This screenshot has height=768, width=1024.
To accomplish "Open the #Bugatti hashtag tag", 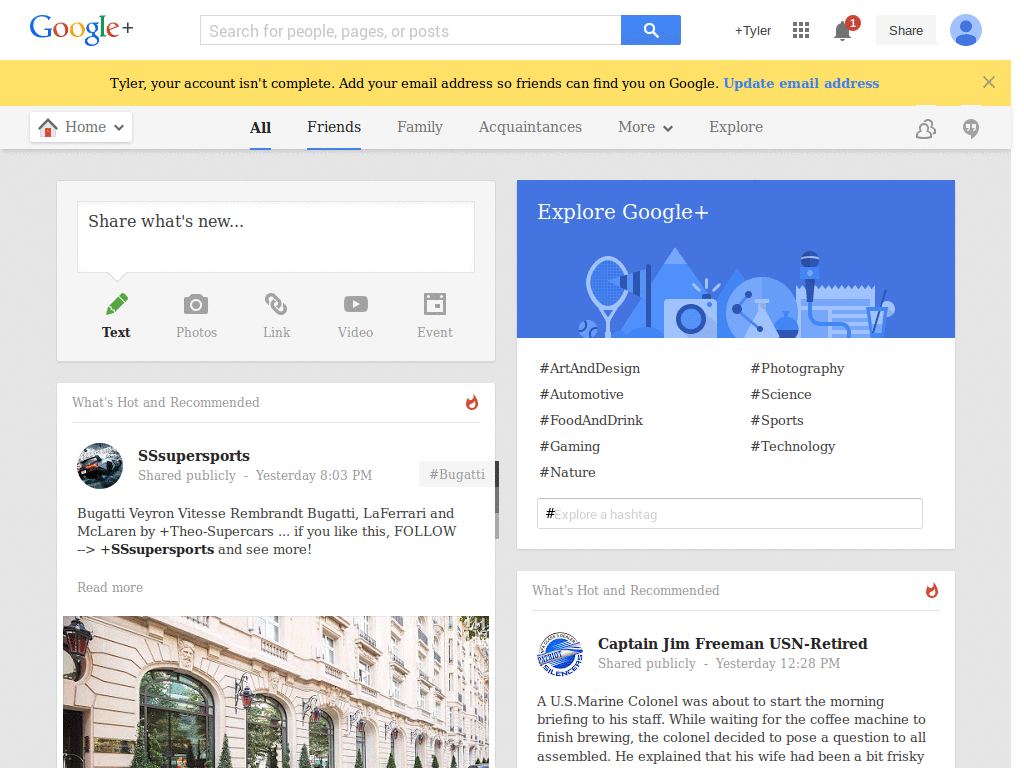I will tap(457, 474).
